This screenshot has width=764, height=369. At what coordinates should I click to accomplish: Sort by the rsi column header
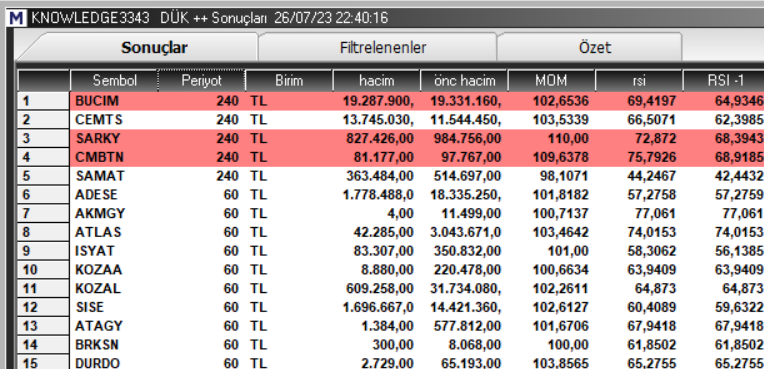point(639,80)
